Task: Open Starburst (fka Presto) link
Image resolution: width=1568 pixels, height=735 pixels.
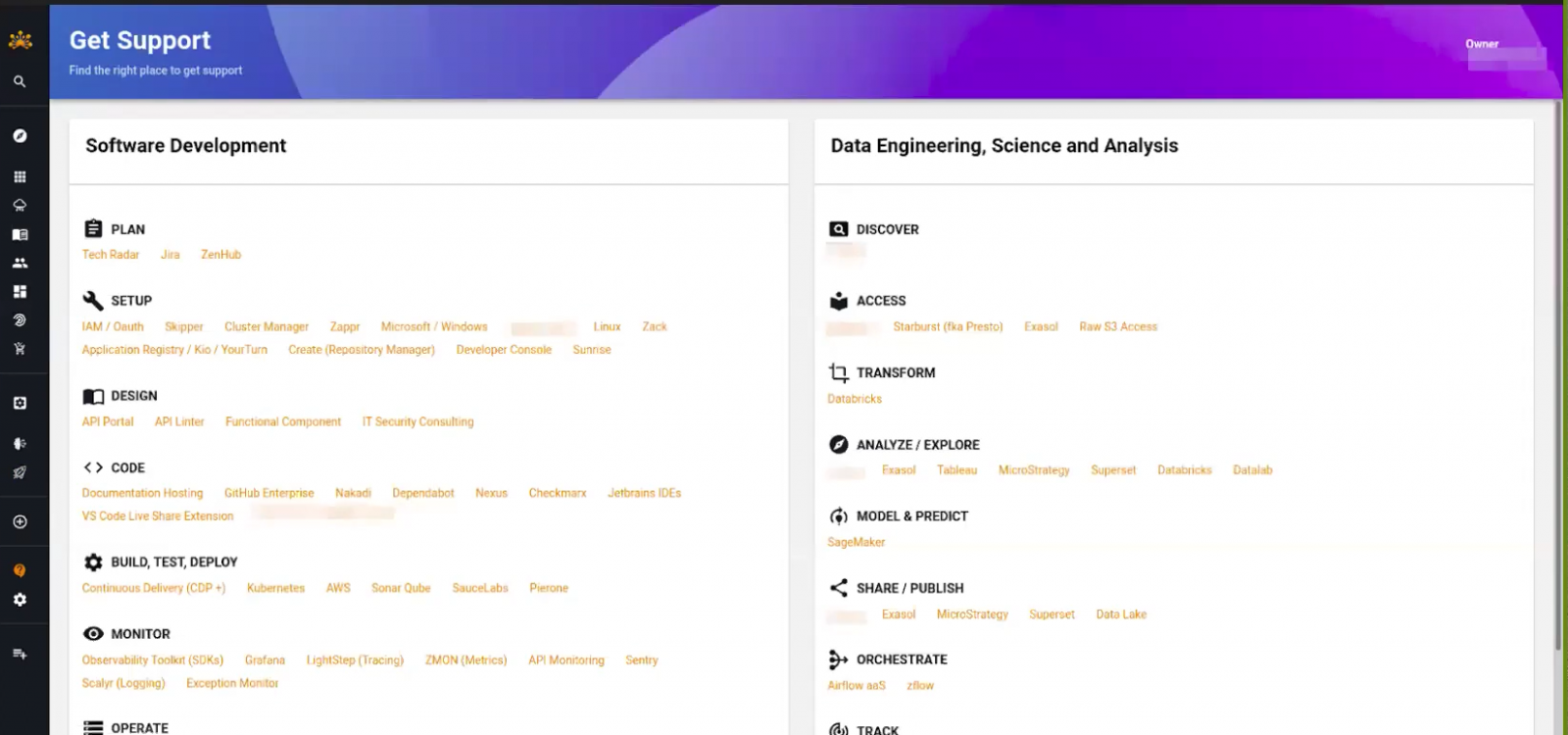Action: point(948,327)
